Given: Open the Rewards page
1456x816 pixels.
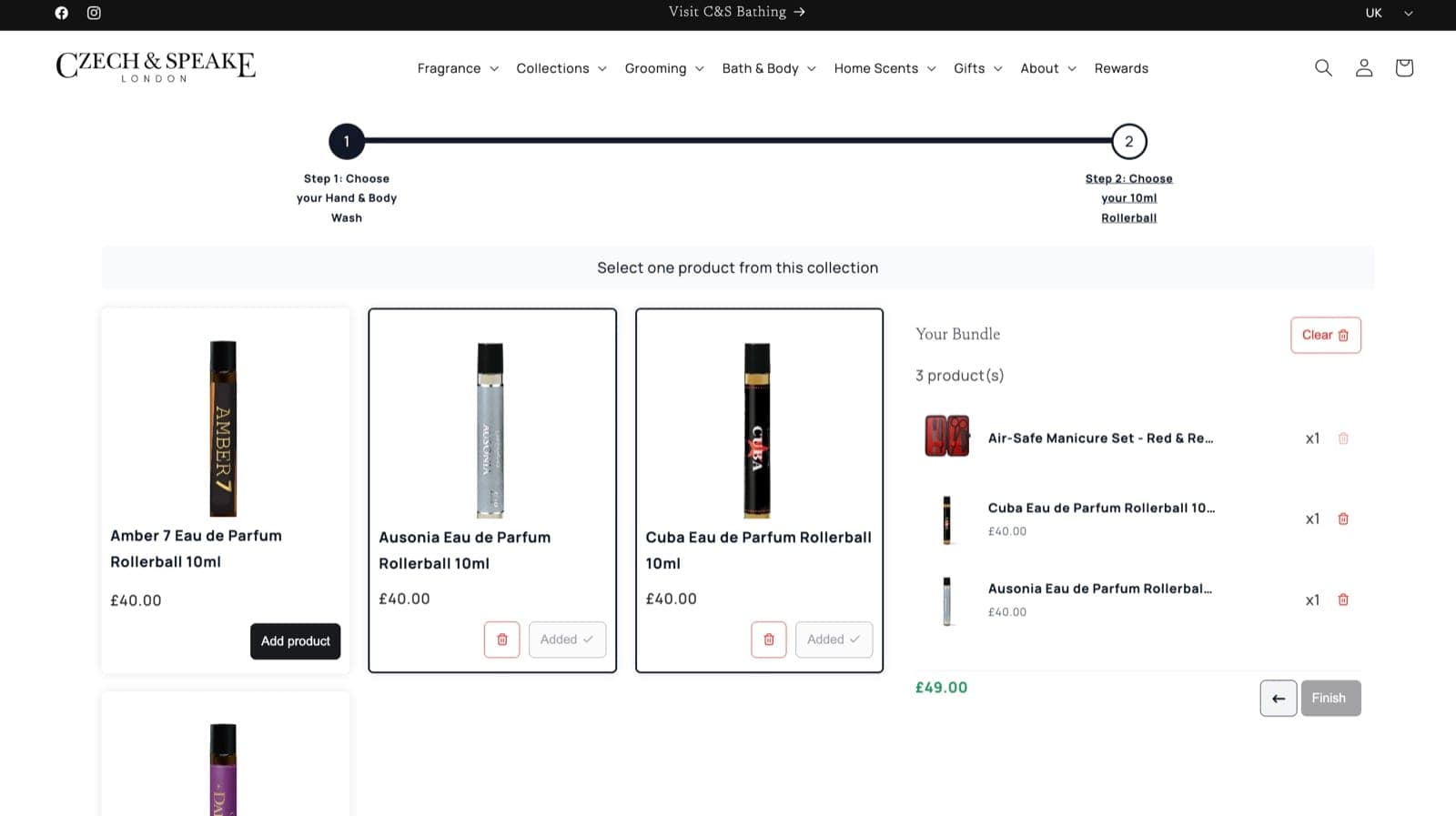Looking at the screenshot, I should click(x=1121, y=69).
